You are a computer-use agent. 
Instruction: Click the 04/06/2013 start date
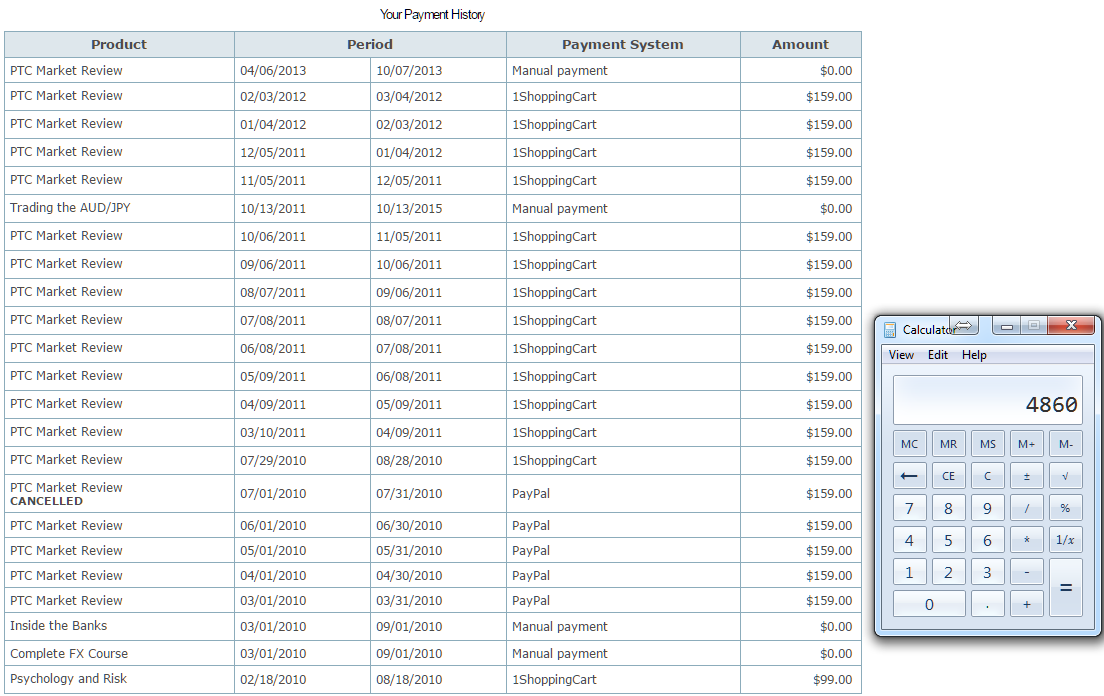tap(273, 70)
